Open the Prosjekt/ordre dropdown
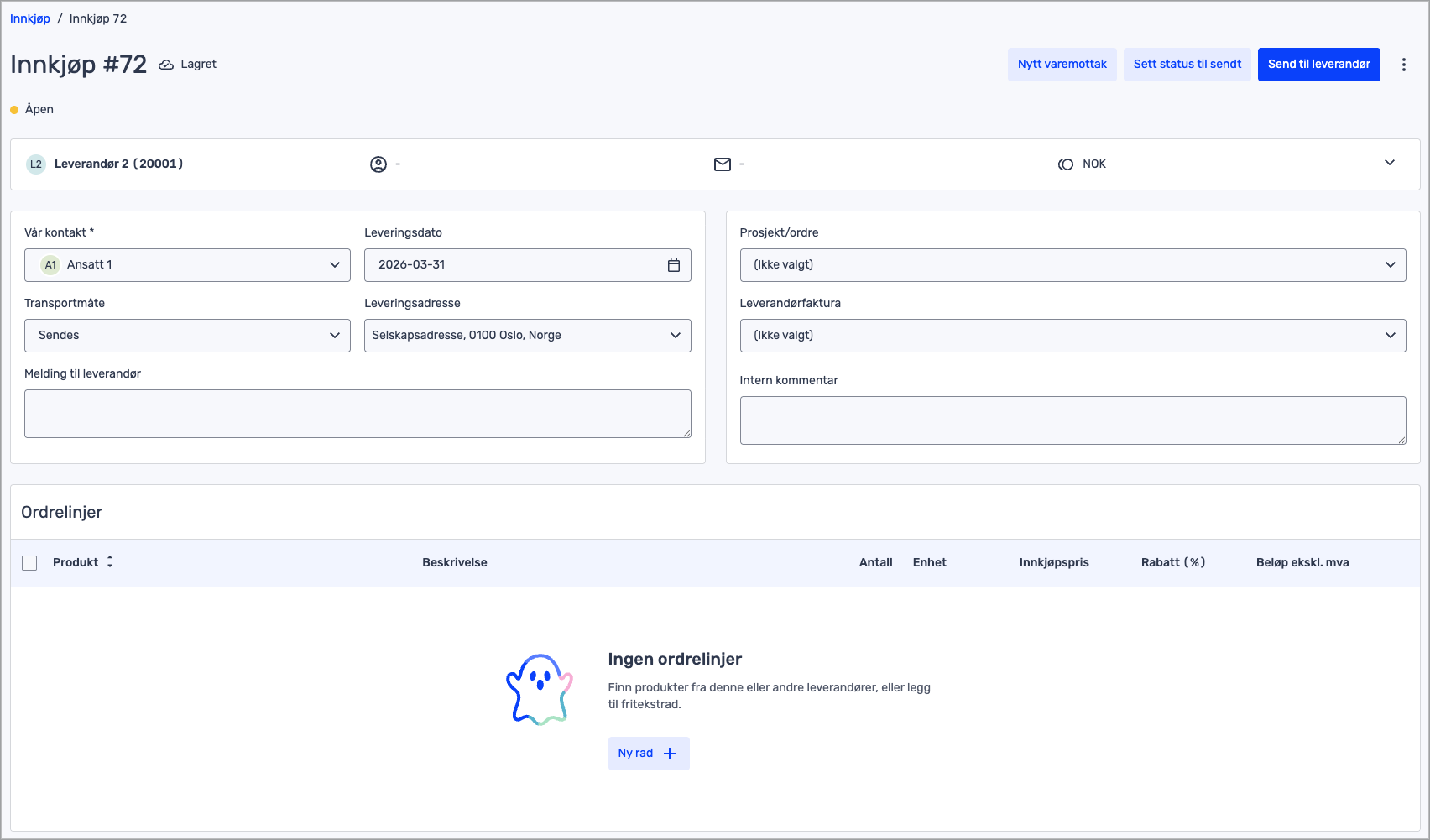This screenshot has height=840, width=1430. [x=1072, y=265]
